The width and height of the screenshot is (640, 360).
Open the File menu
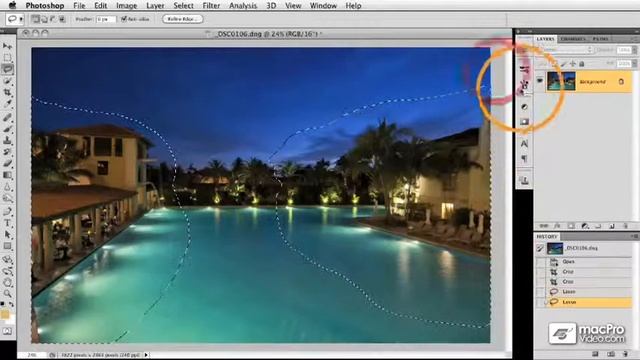[x=79, y=6]
